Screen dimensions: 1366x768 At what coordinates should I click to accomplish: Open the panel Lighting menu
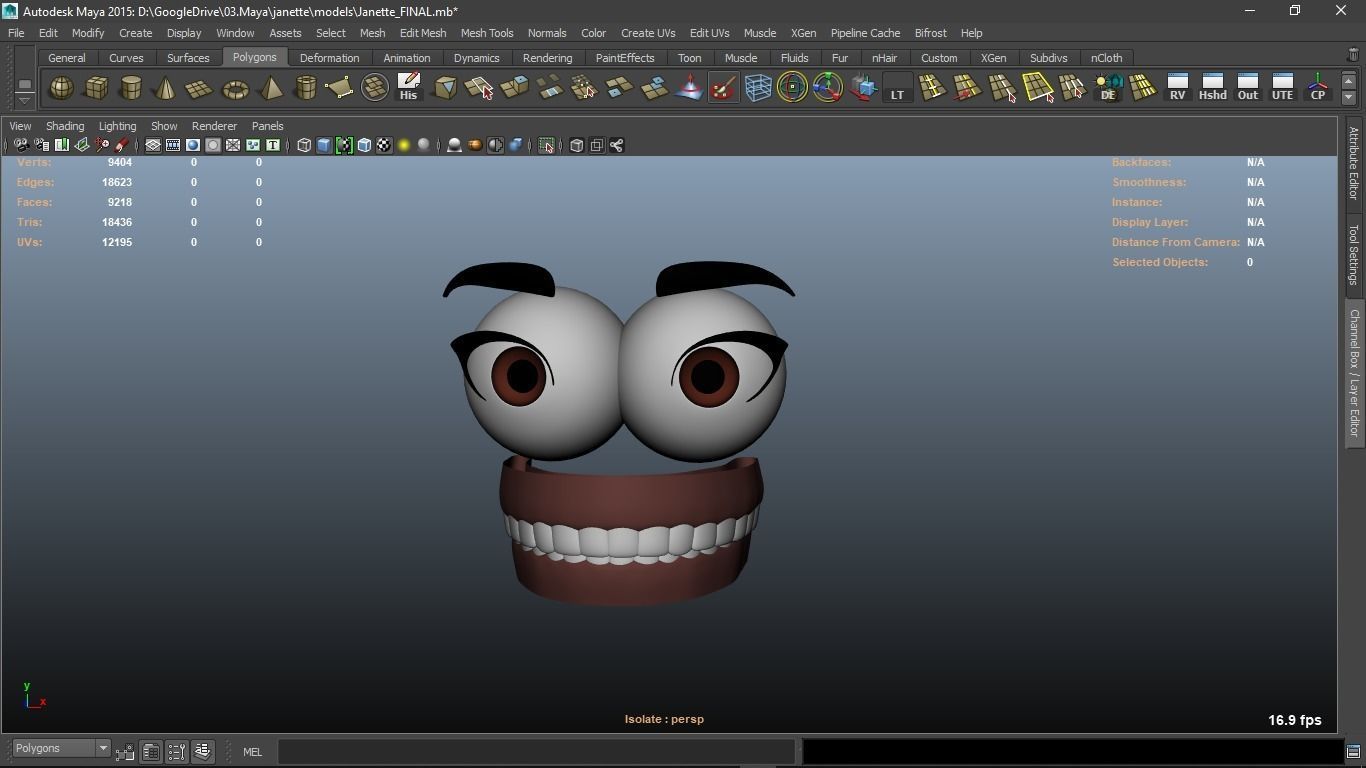click(117, 126)
